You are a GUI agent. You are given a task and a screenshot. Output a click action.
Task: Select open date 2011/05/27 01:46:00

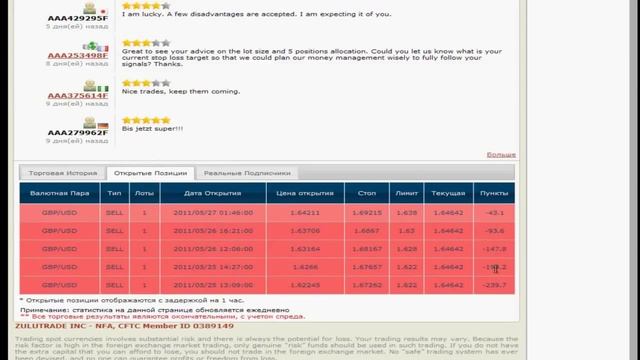point(213,213)
